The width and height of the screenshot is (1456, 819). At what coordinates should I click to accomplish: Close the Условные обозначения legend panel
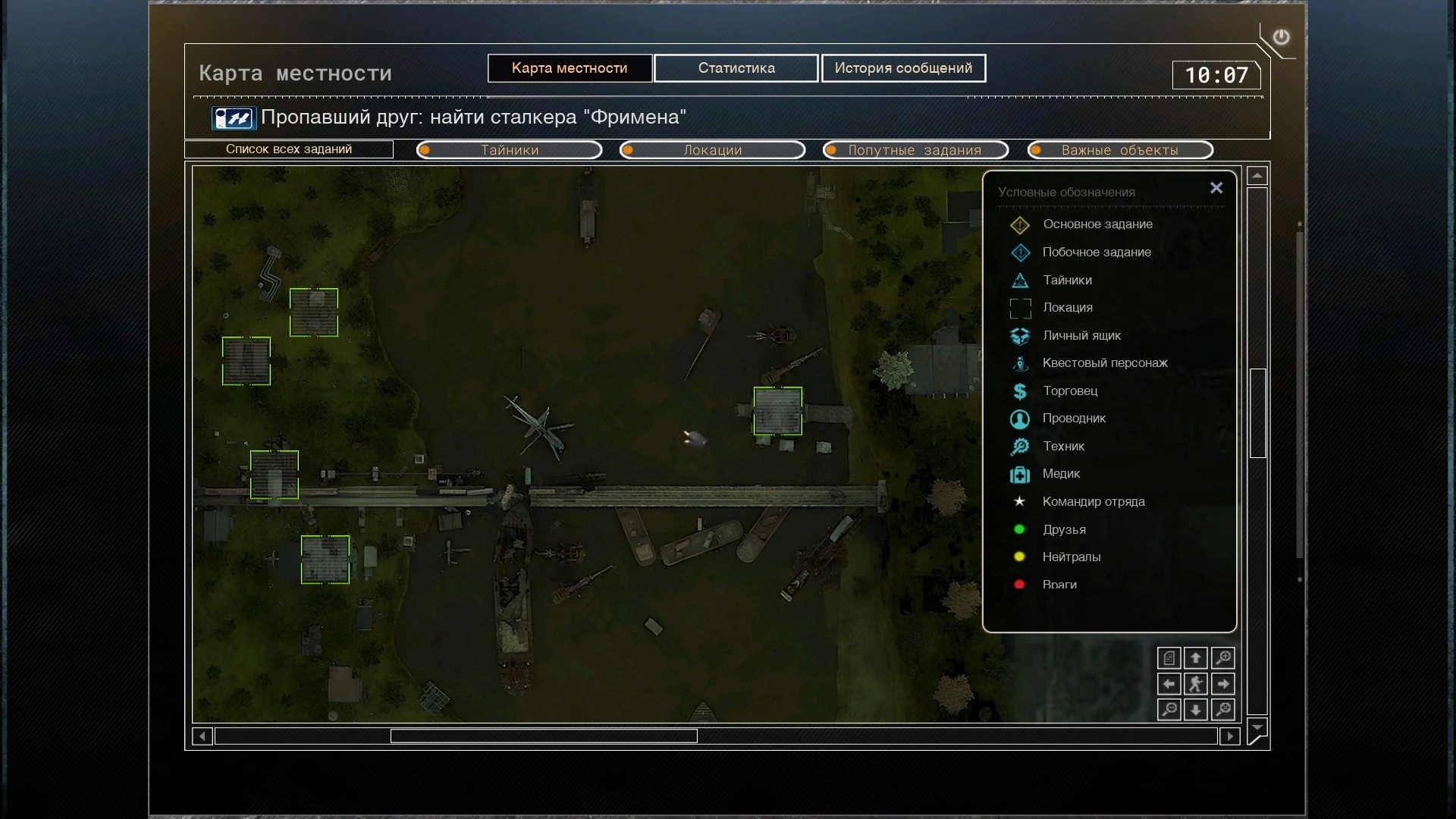tap(1216, 187)
